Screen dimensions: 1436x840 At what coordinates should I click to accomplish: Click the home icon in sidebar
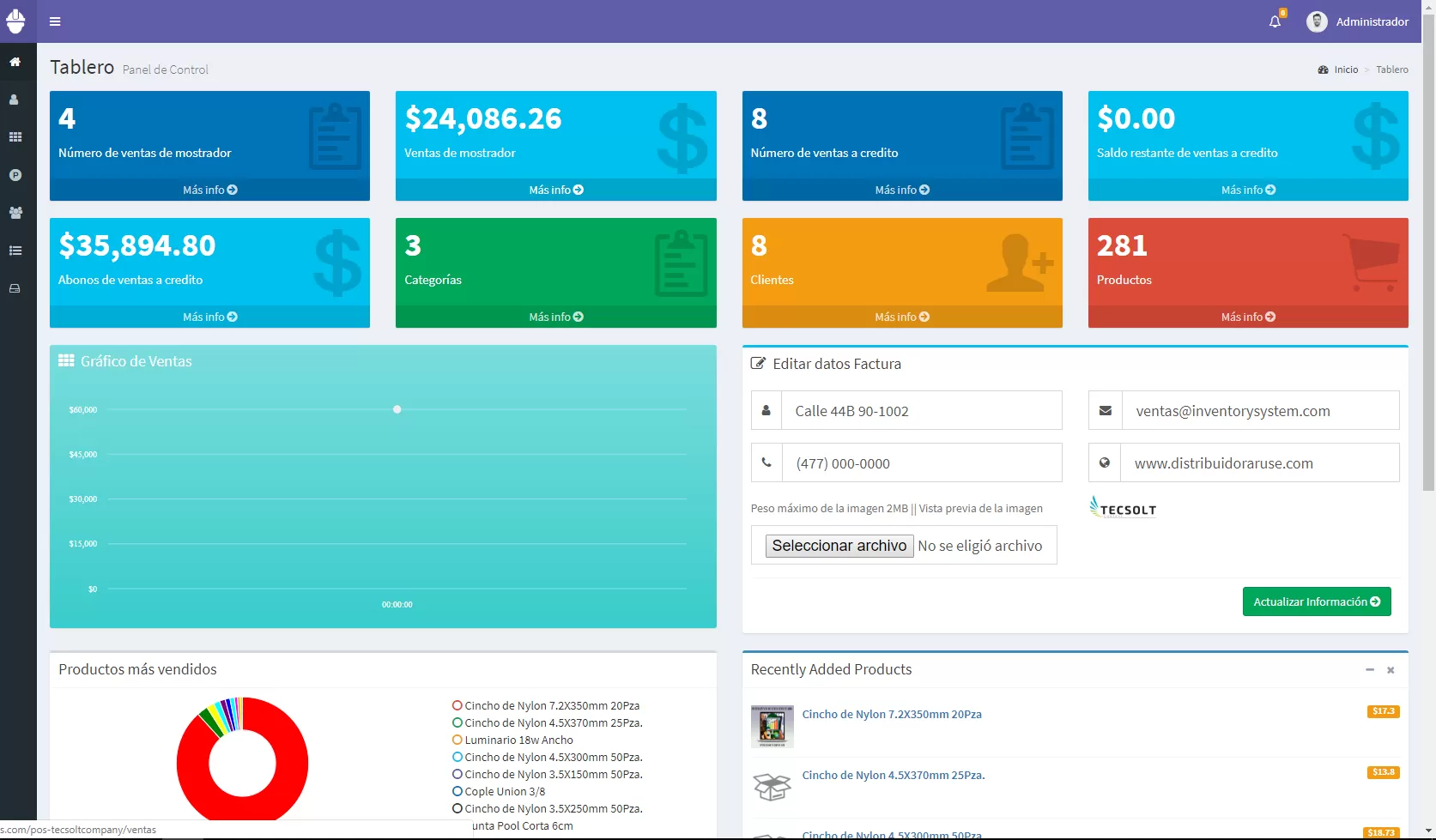15,62
